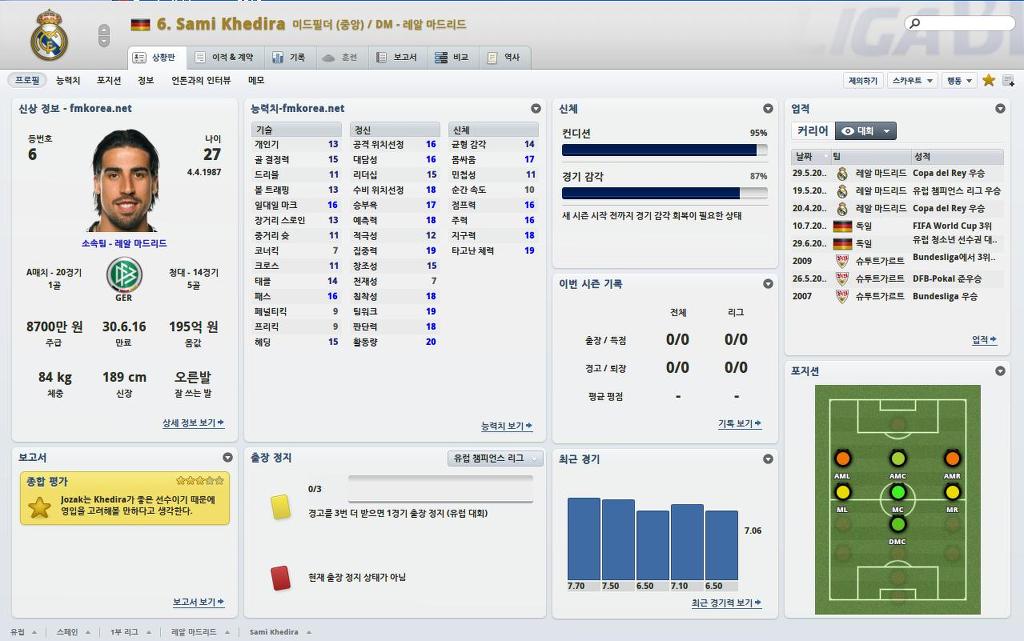Image resolution: width=1024 pixels, height=641 pixels.
Task: Open the 비교 tab
Action: pyautogui.click(x=453, y=57)
